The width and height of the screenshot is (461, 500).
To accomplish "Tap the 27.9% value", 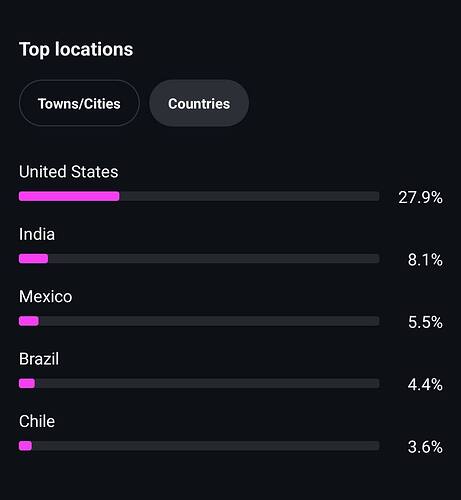I will 420,197.
